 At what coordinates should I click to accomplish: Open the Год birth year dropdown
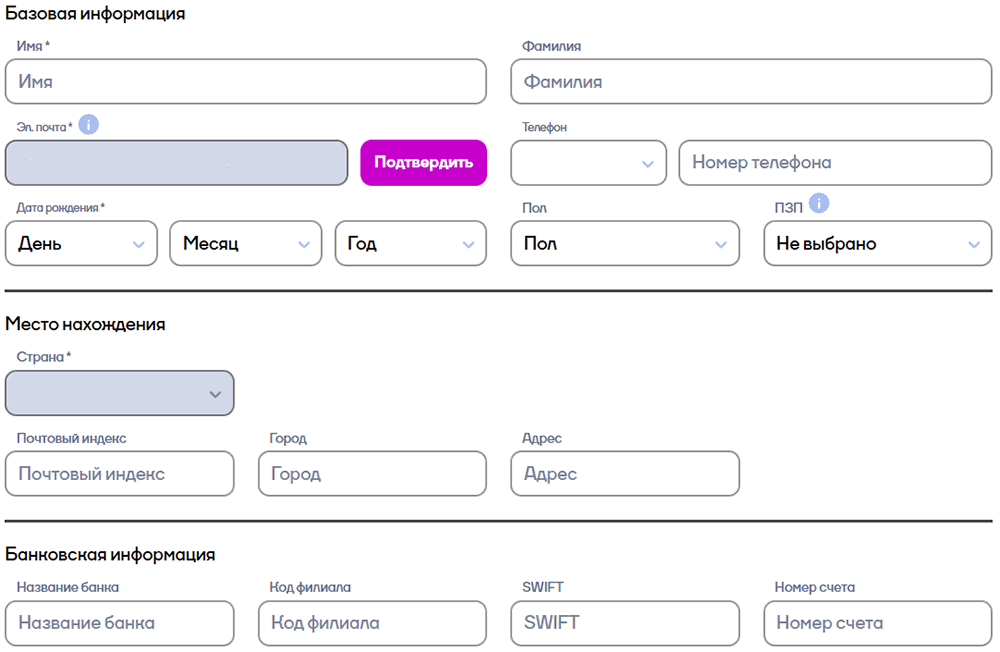click(x=410, y=243)
